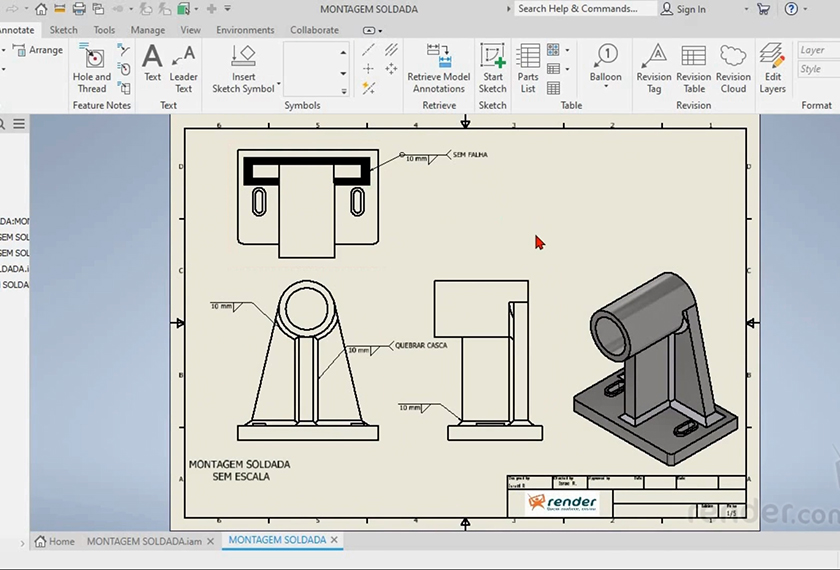The image size is (840, 570).
Task: Close the MONTAGEM SOLDADA drawing tab
Action: (335, 540)
